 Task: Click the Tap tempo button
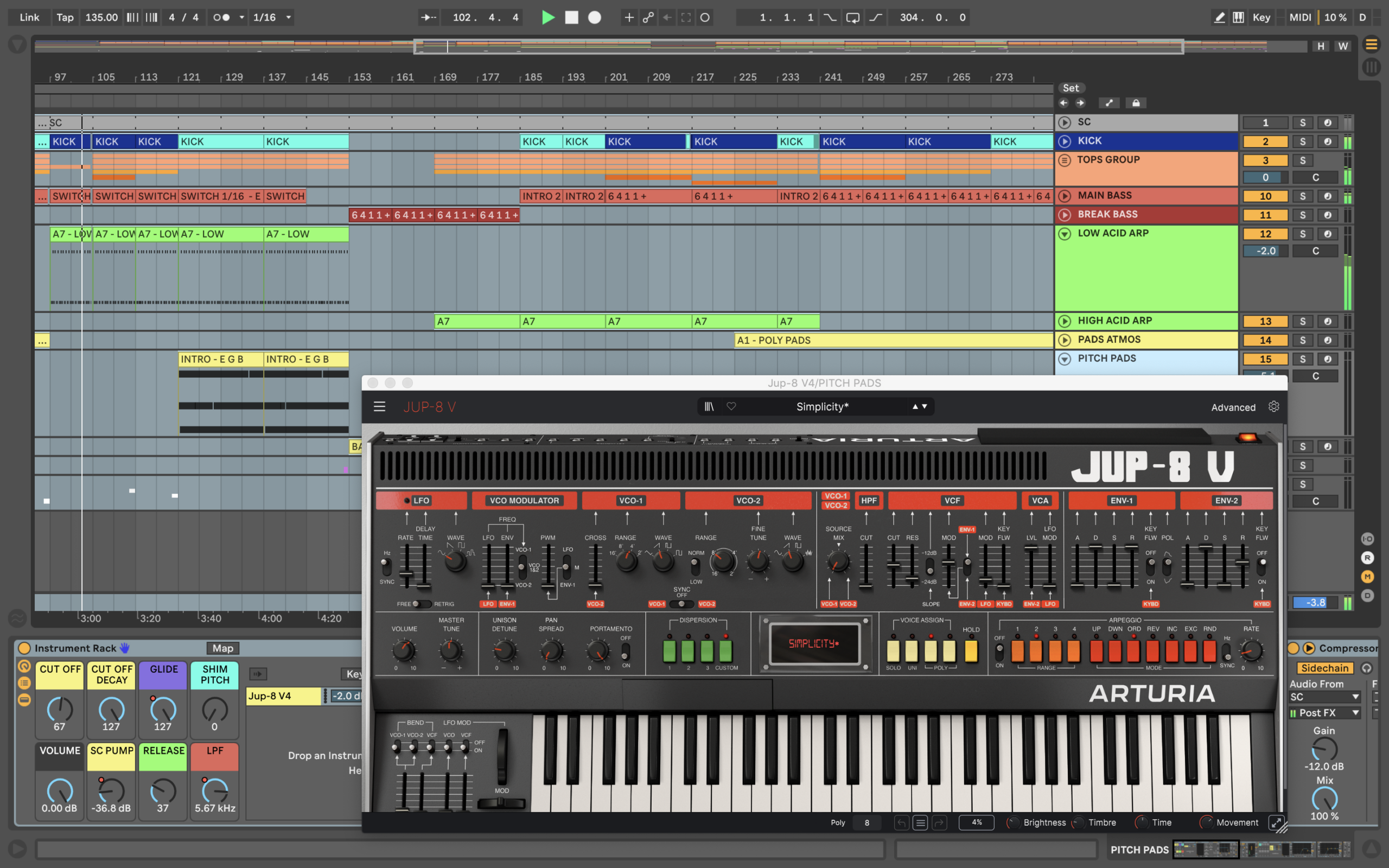pyautogui.click(x=65, y=17)
